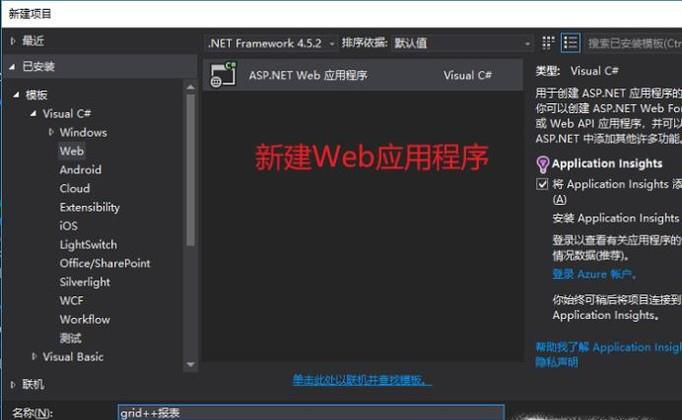Click the Application Insights lightbulb icon
682x420 pixels.
coord(542,164)
